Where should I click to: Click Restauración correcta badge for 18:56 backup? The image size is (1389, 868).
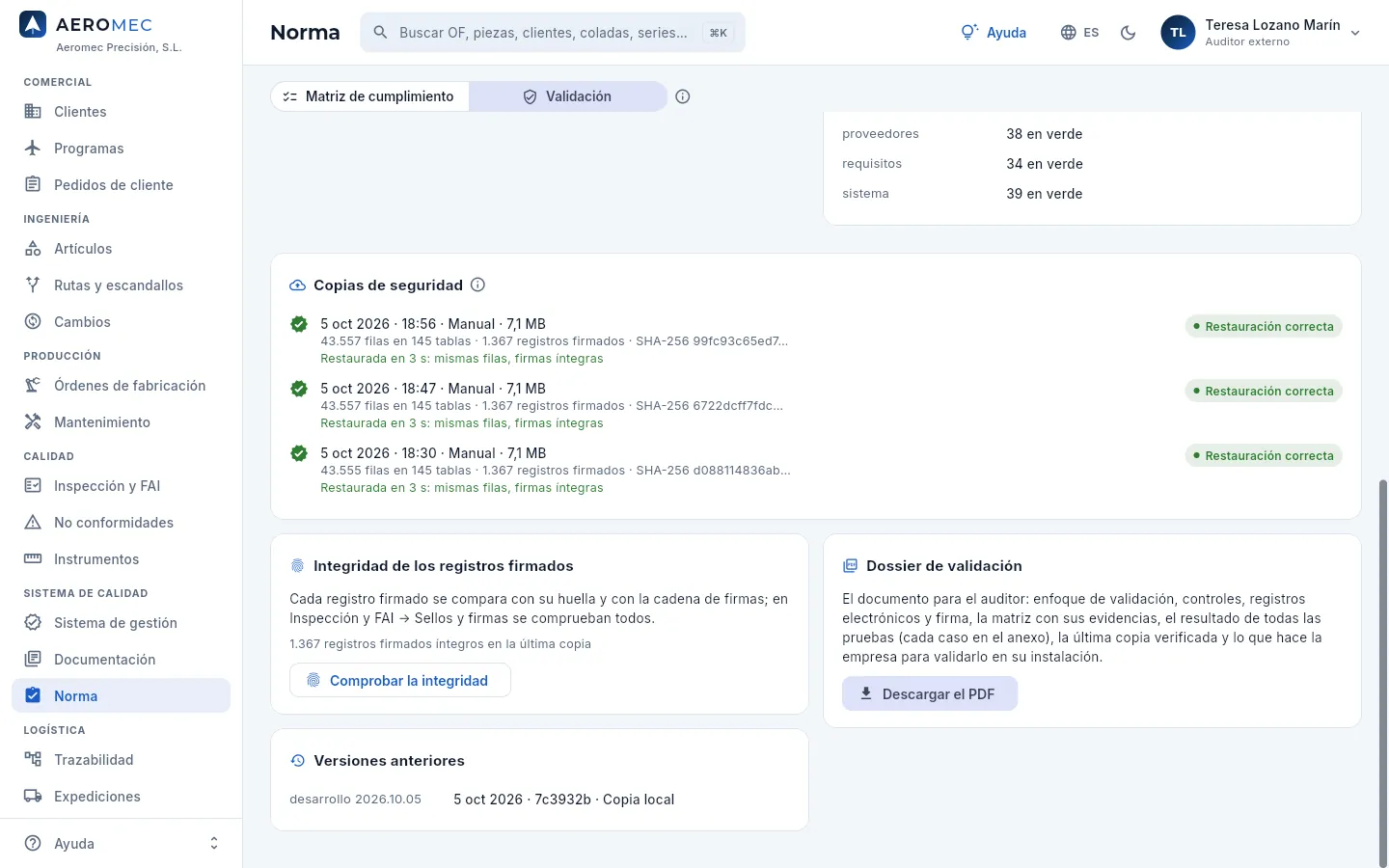(1264, 327)
